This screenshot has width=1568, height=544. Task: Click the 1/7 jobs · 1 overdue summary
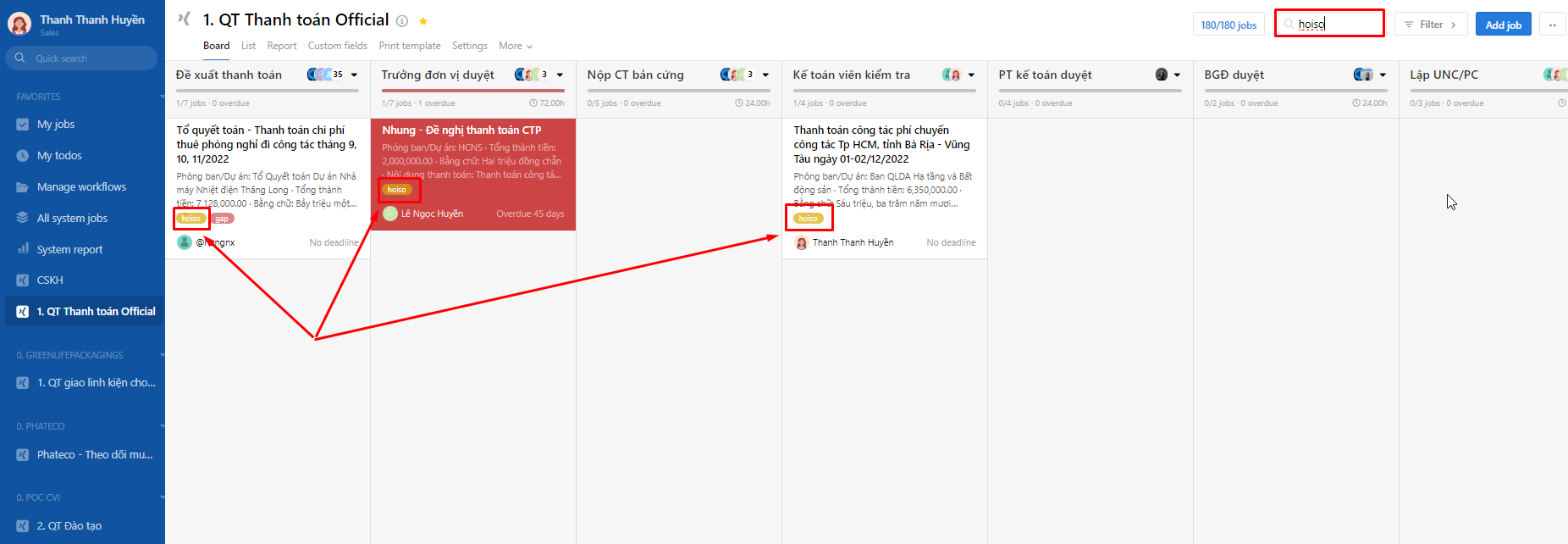(x=418, y=103)
